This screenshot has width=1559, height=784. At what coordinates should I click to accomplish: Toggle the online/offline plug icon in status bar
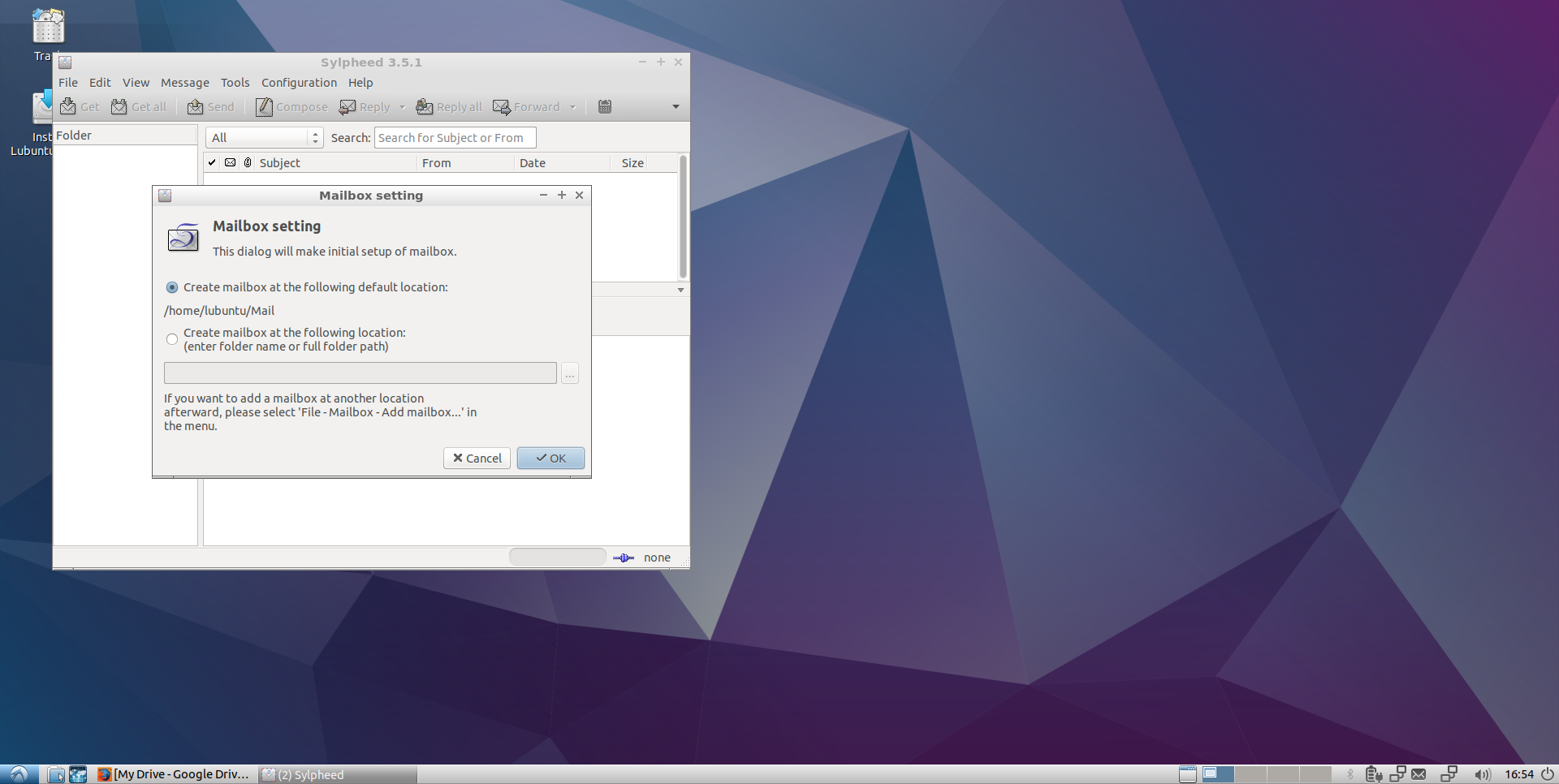(623, 558)
